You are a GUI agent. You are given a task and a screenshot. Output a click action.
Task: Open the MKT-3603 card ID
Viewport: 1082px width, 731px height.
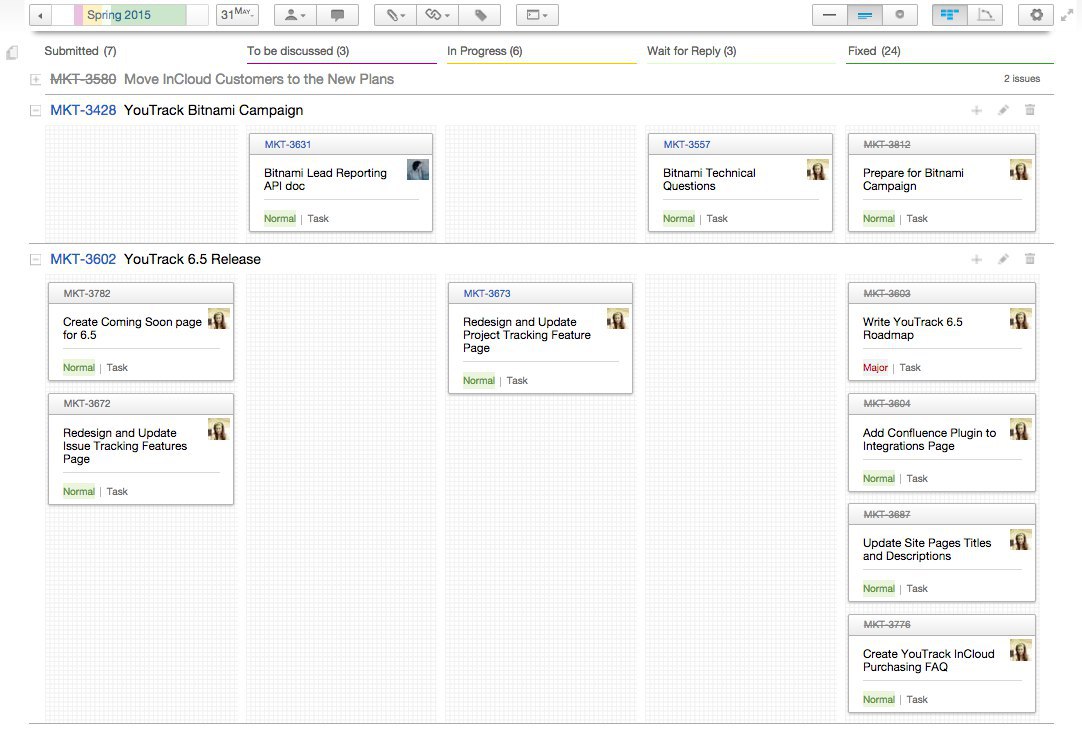coord(887,293)
